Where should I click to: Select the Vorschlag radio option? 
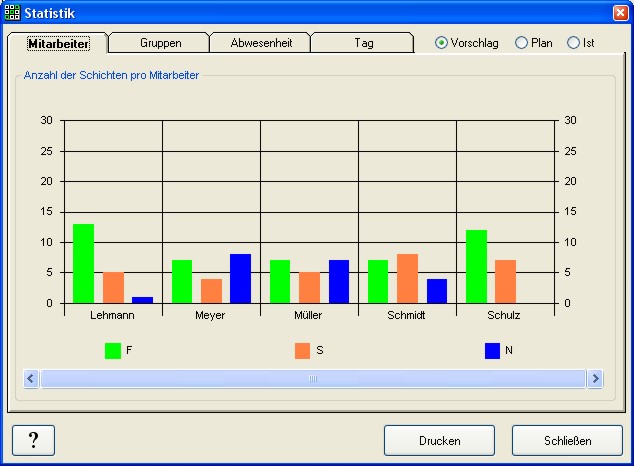click(x=442, y=43)
